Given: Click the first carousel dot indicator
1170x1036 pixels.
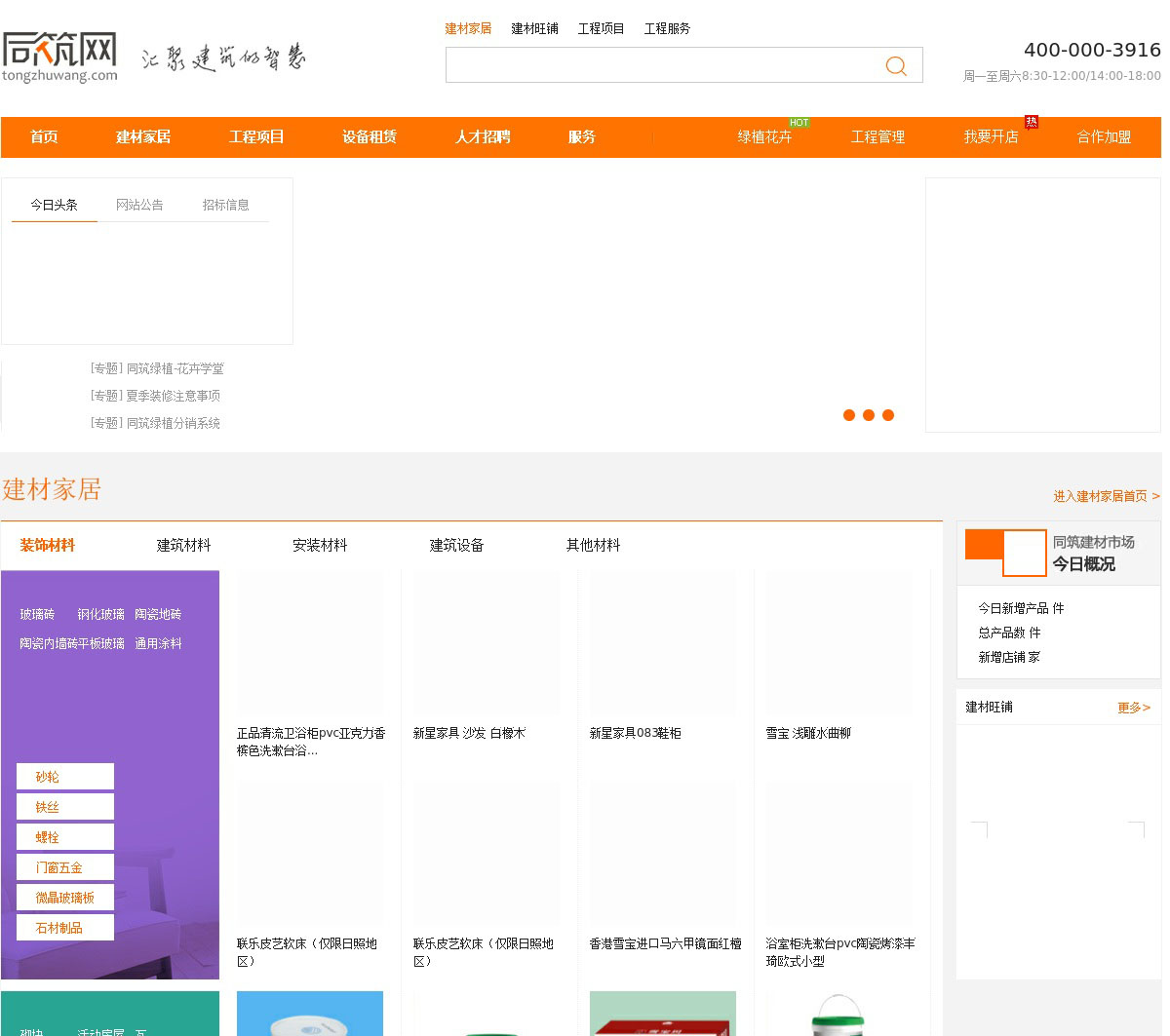Looking at the screenshot, I should 849,415.
